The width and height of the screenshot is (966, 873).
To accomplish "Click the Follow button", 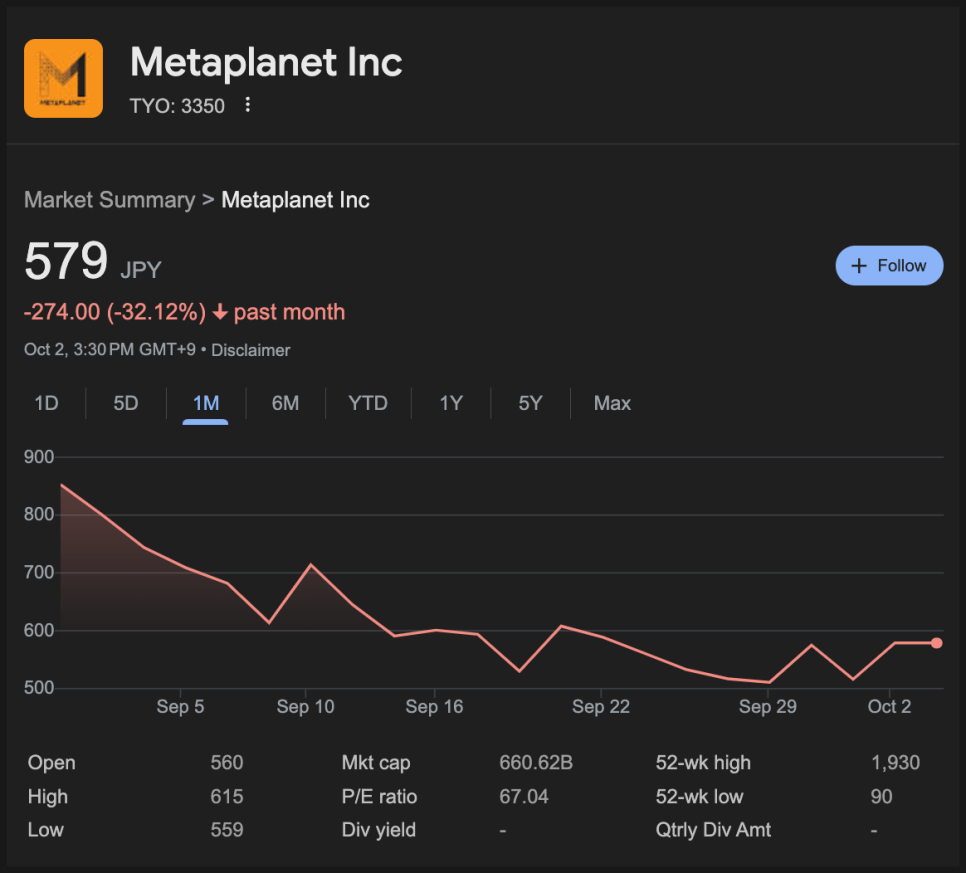I will tap(889, 265).
